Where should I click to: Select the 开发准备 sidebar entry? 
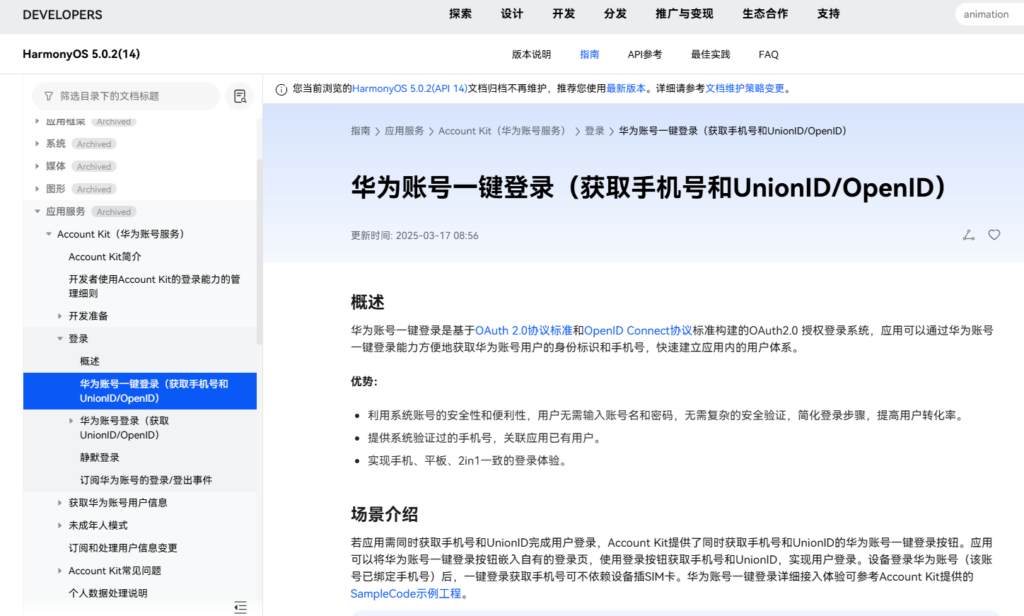[x=88, y=313]
